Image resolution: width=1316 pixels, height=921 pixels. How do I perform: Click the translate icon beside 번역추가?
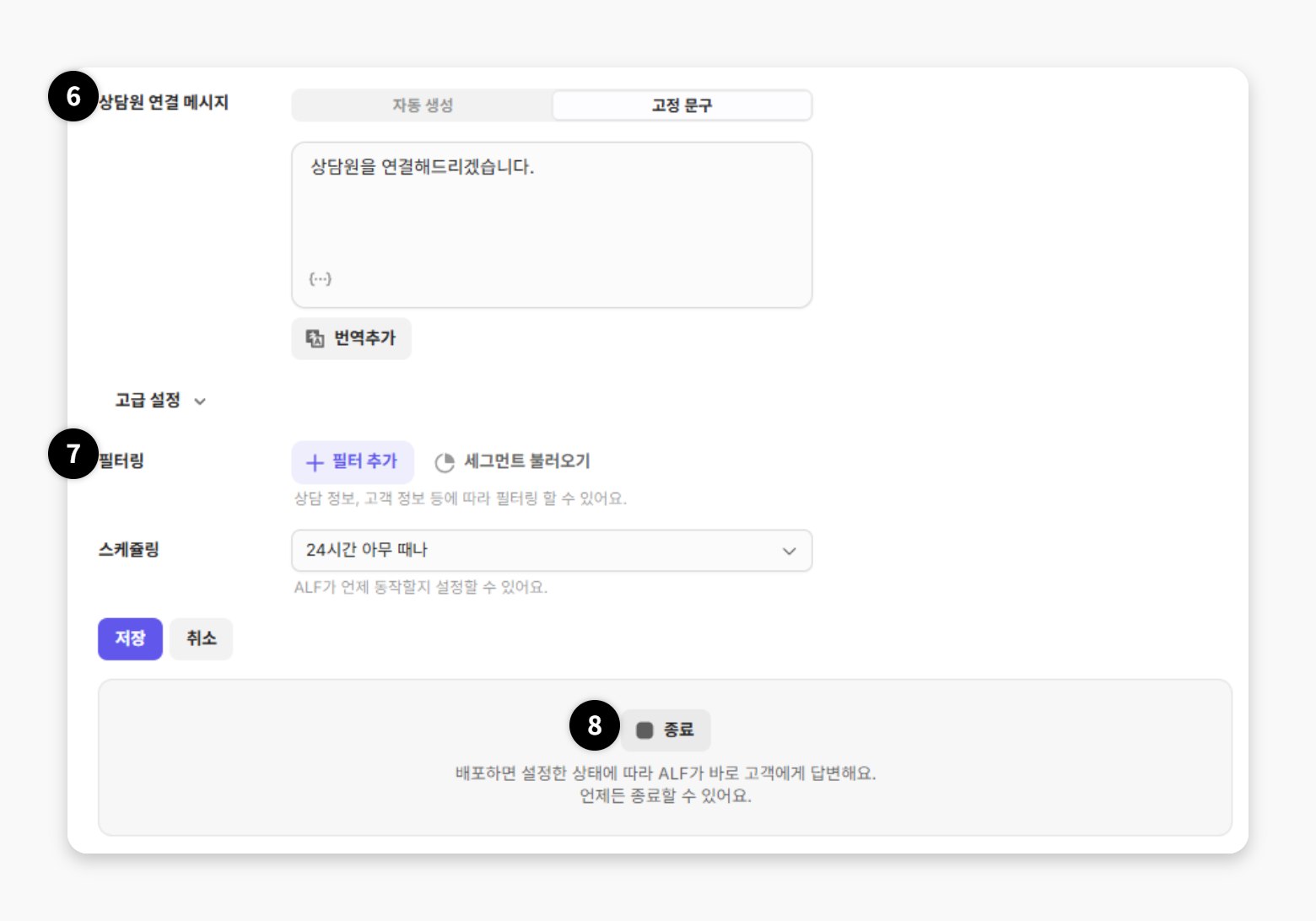315,338
